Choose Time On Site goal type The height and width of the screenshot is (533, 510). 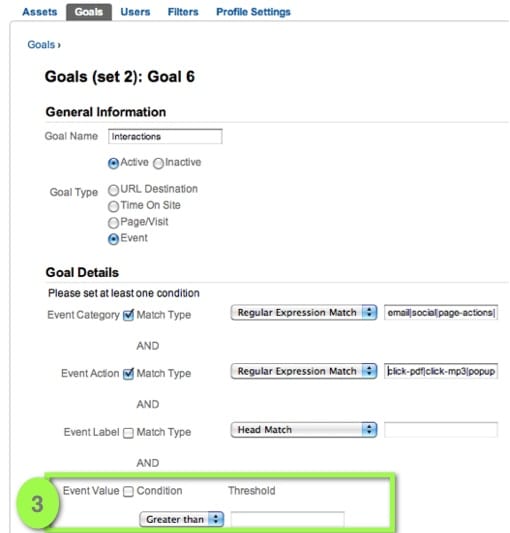click(x=113, y=206)
